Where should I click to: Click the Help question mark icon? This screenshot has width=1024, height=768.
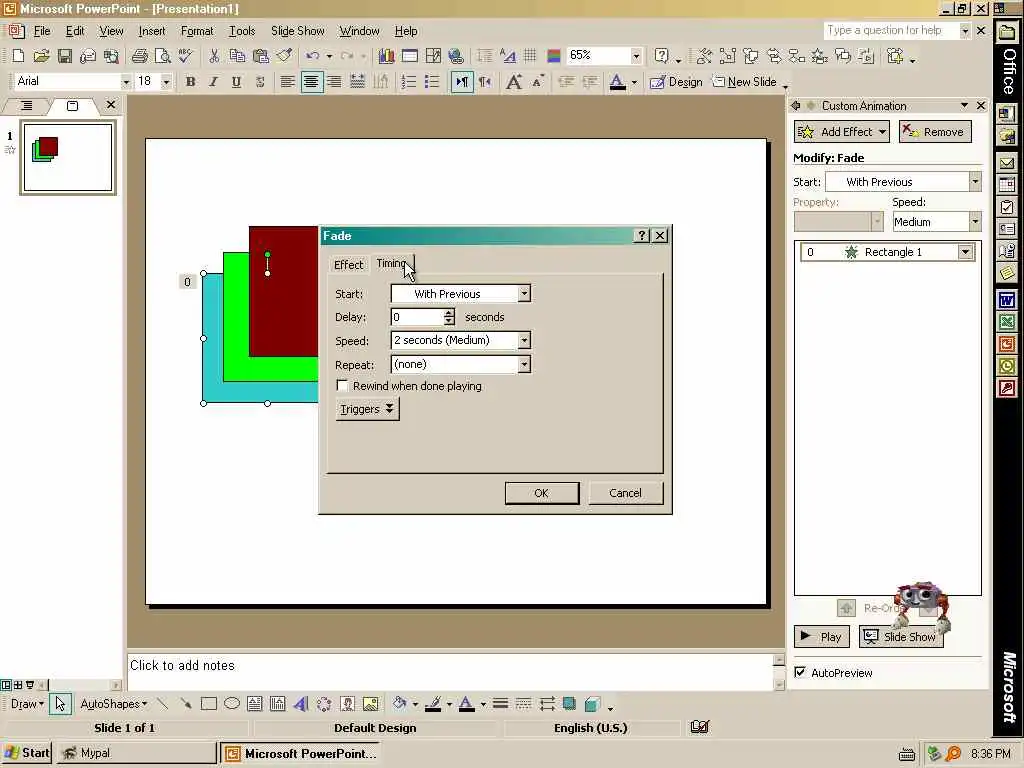(x=662, y=56)
